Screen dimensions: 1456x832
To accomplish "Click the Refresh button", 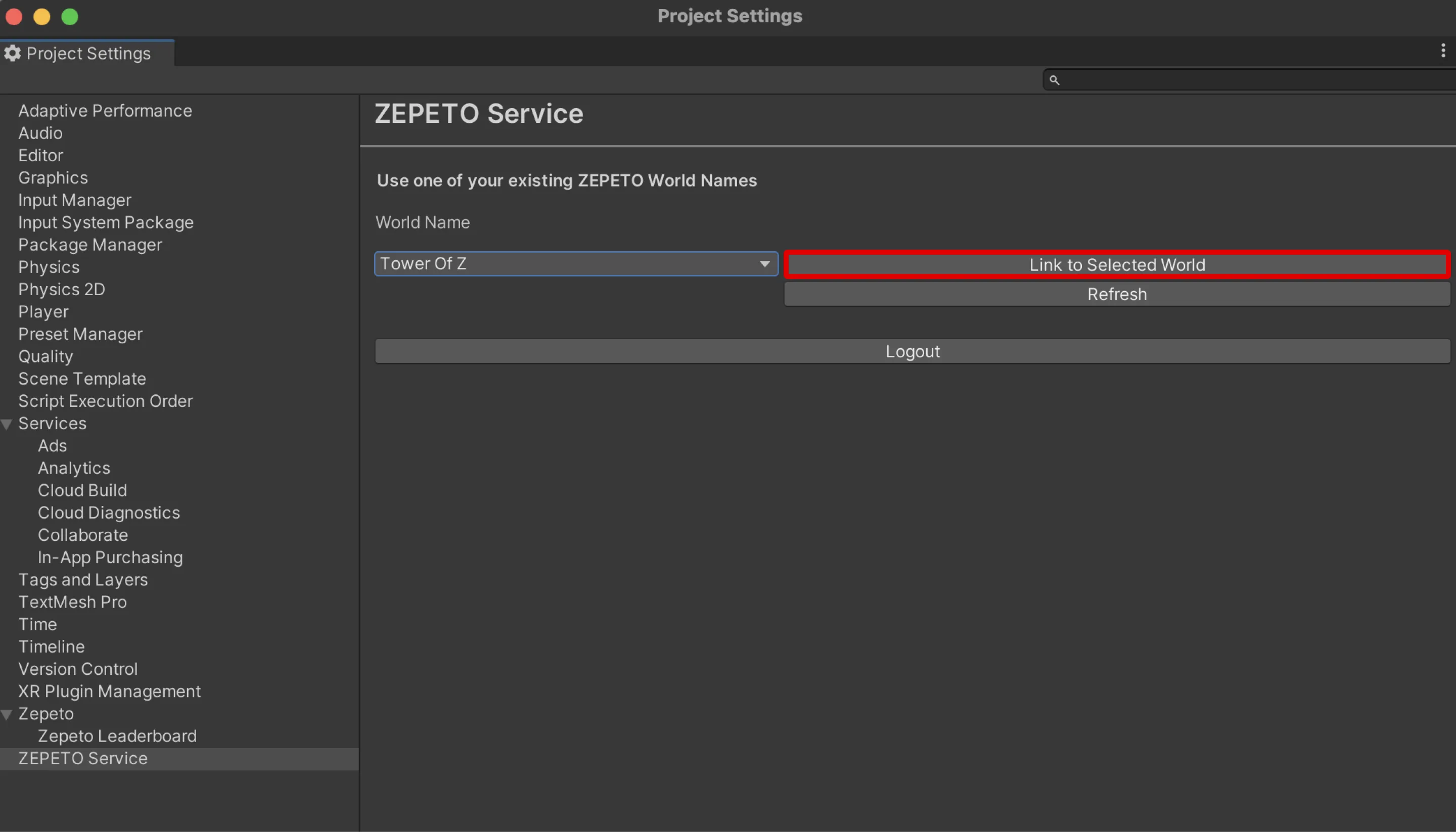I will click(1116, 293).
